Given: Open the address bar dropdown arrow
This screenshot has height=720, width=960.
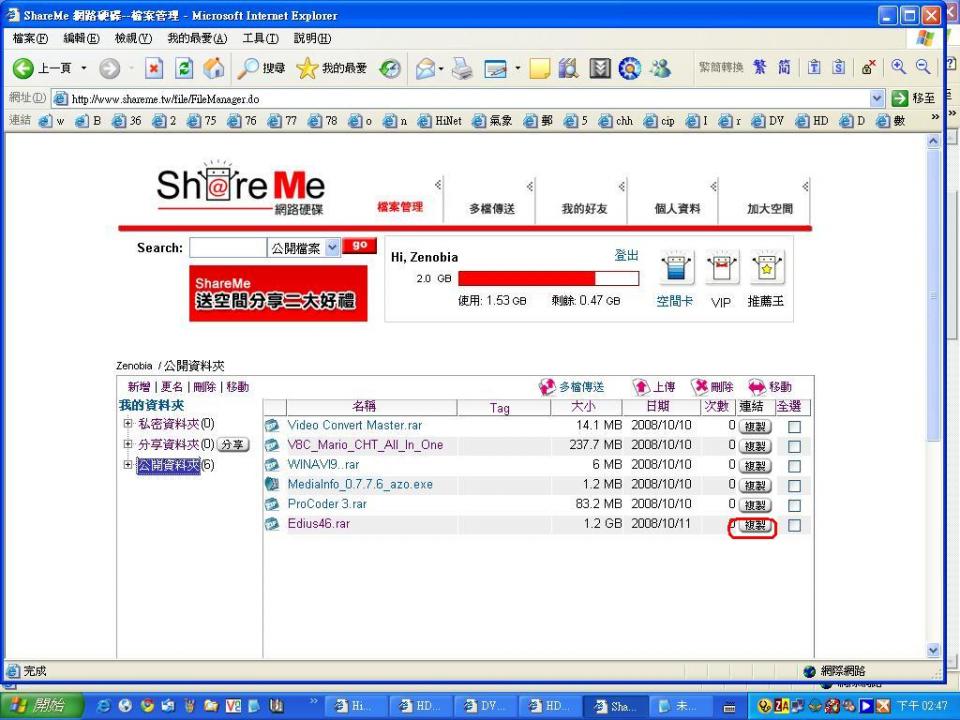Looking at the screenshot, I should [877, 98].
